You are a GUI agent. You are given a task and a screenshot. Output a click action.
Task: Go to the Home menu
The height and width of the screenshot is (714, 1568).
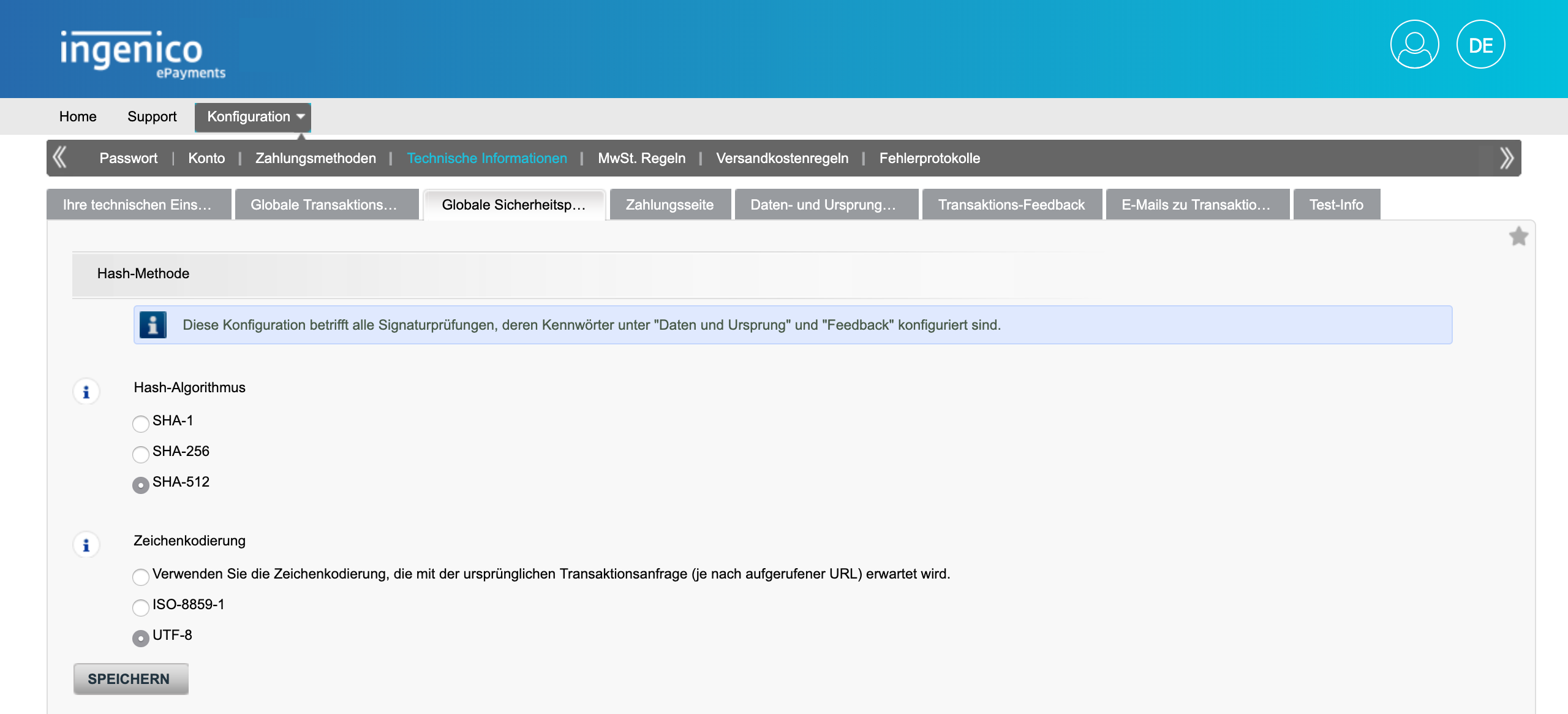click(78, 116)
